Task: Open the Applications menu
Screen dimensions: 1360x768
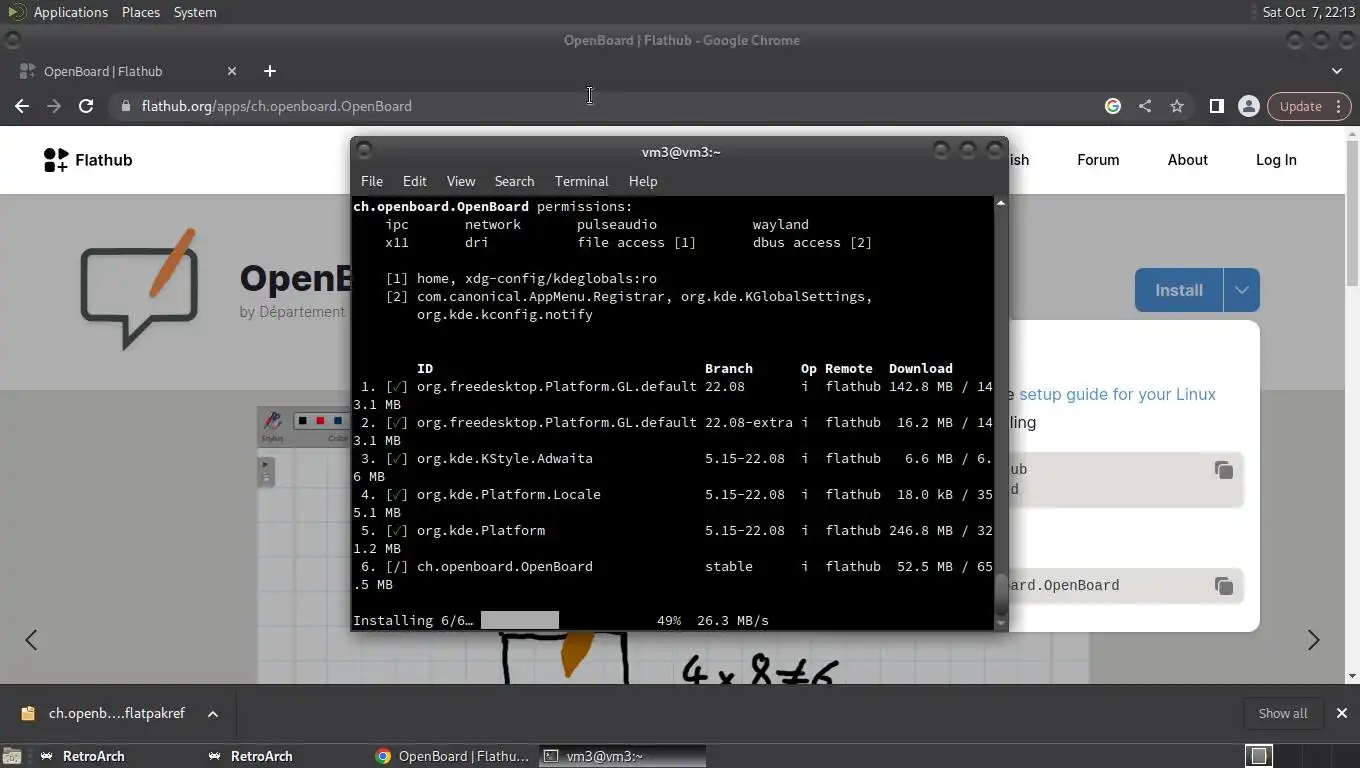Action: (70, 12)
